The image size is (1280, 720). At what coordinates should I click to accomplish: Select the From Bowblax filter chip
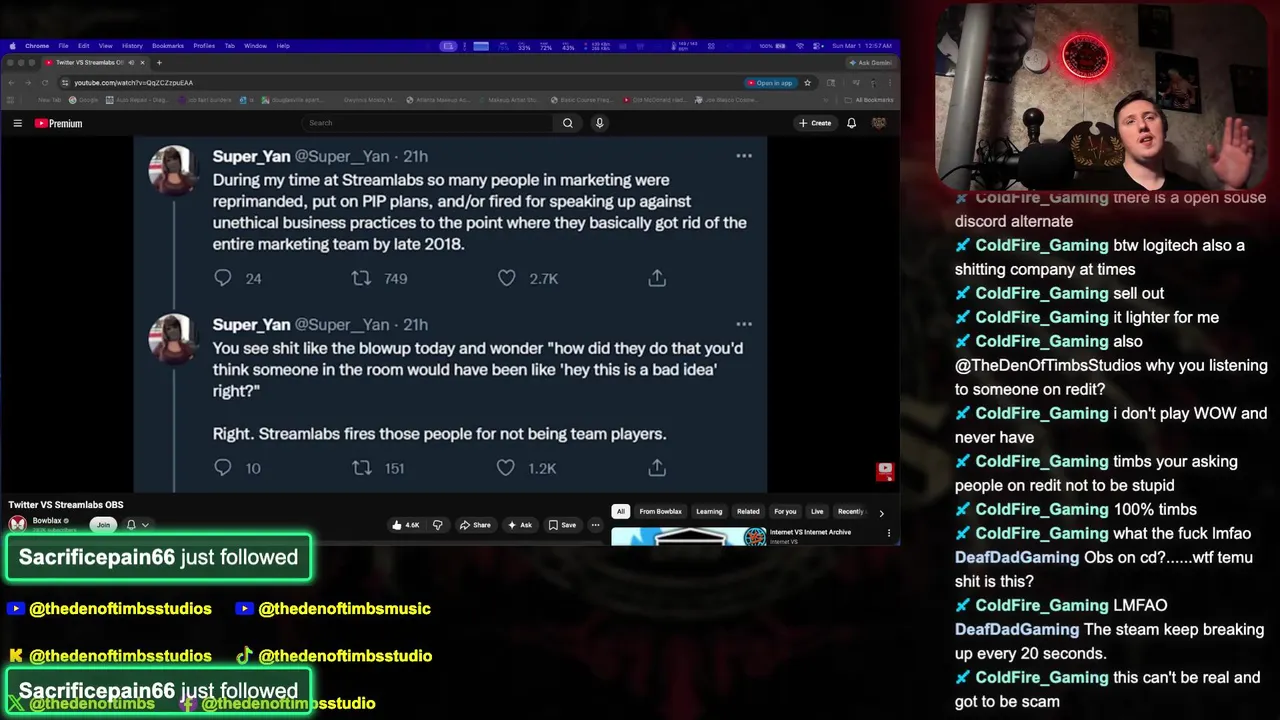(660, 512)
